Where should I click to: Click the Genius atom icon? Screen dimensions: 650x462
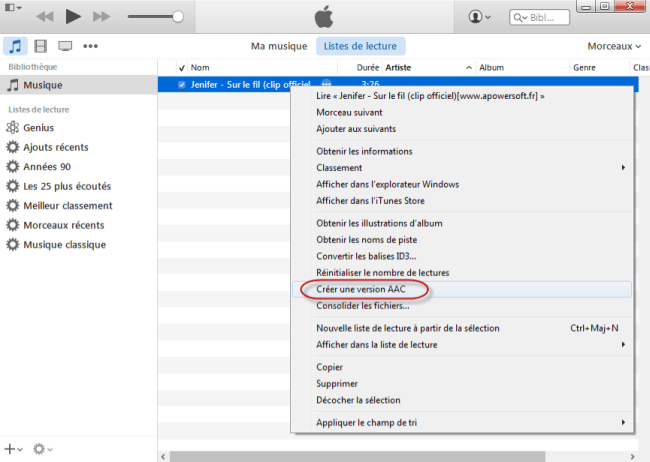[12, 128]
